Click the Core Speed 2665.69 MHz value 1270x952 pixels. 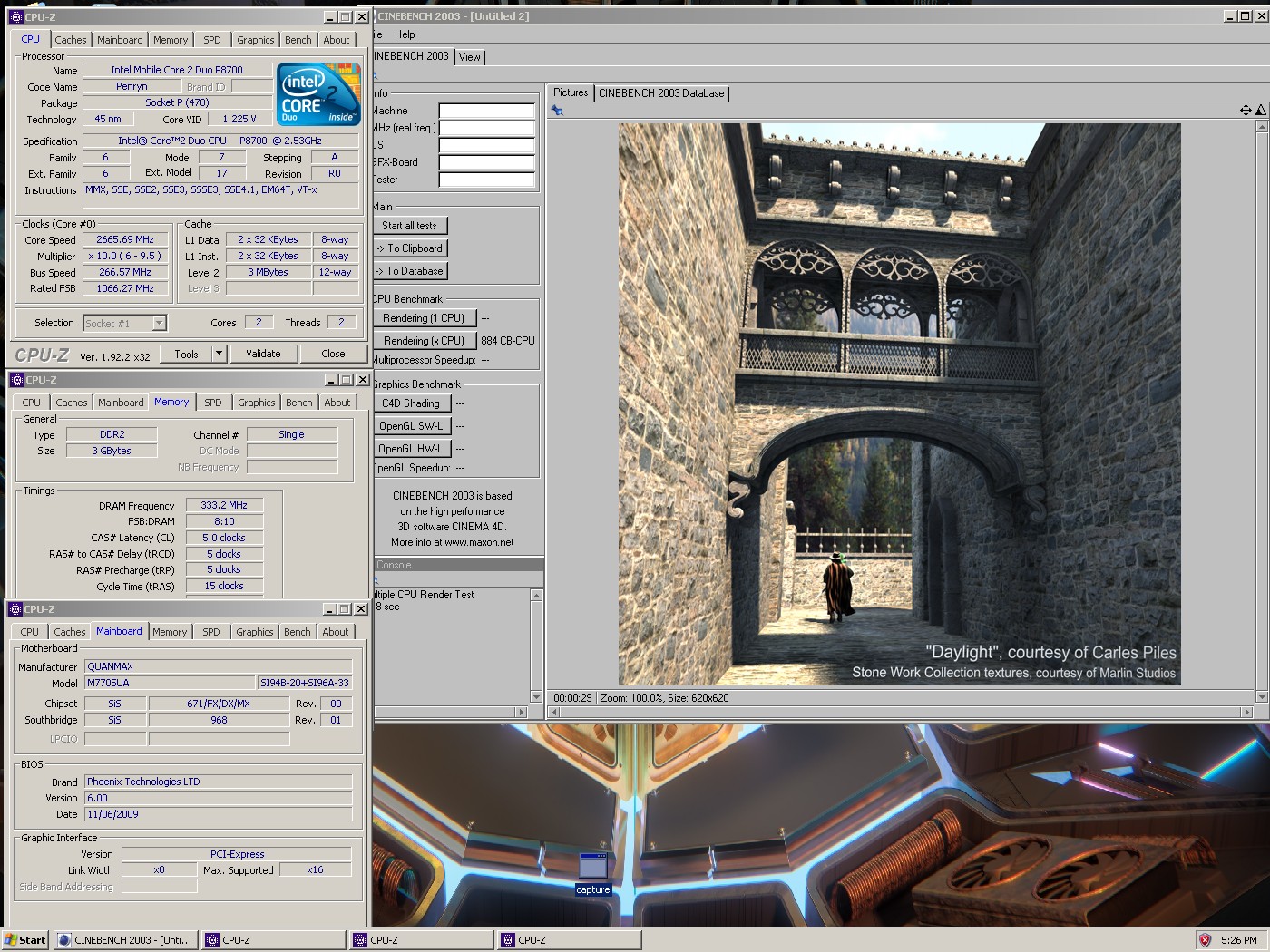click(x=125, y=240)
